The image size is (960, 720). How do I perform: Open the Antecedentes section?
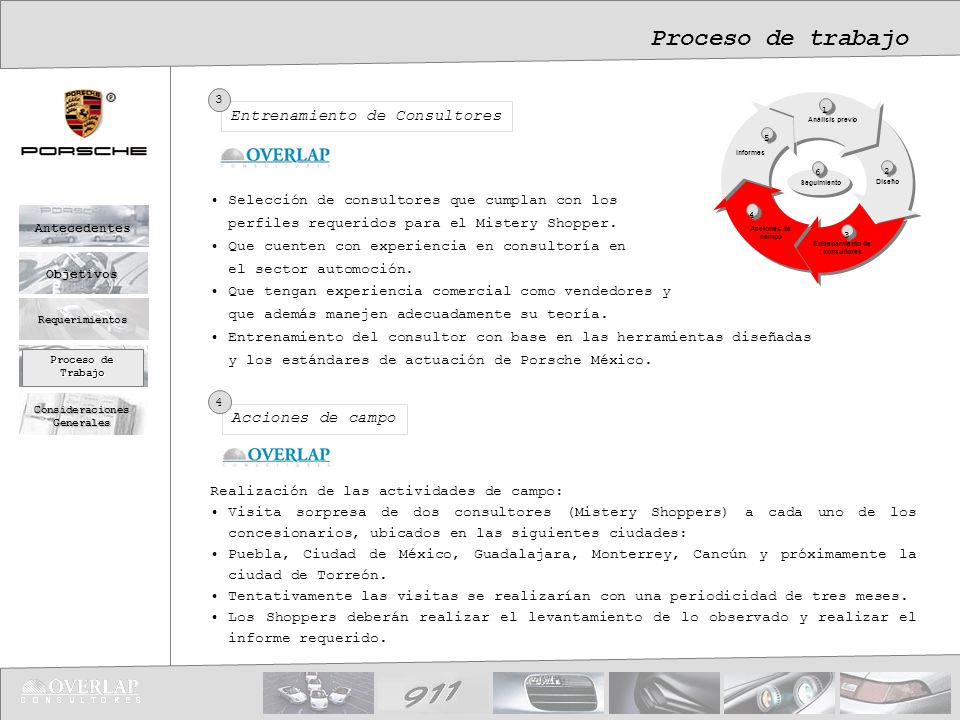84,226
